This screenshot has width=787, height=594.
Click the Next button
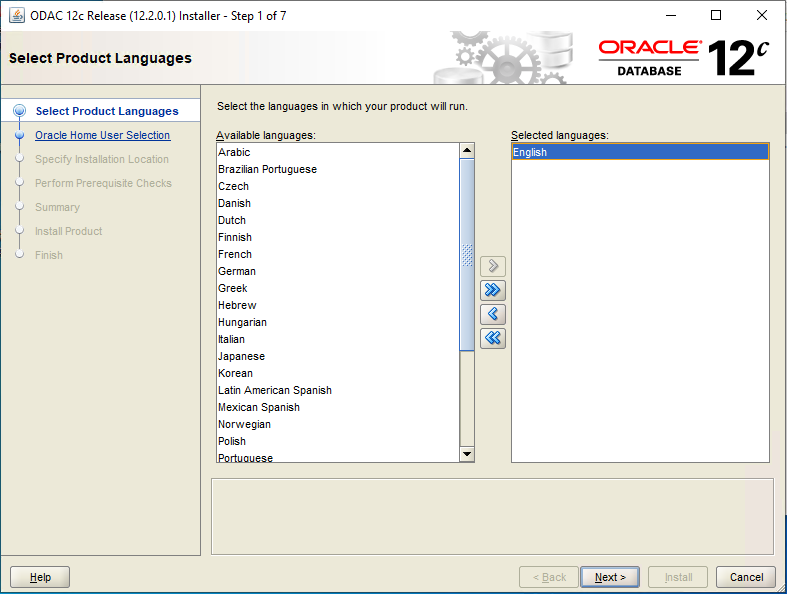click(610, 577)
